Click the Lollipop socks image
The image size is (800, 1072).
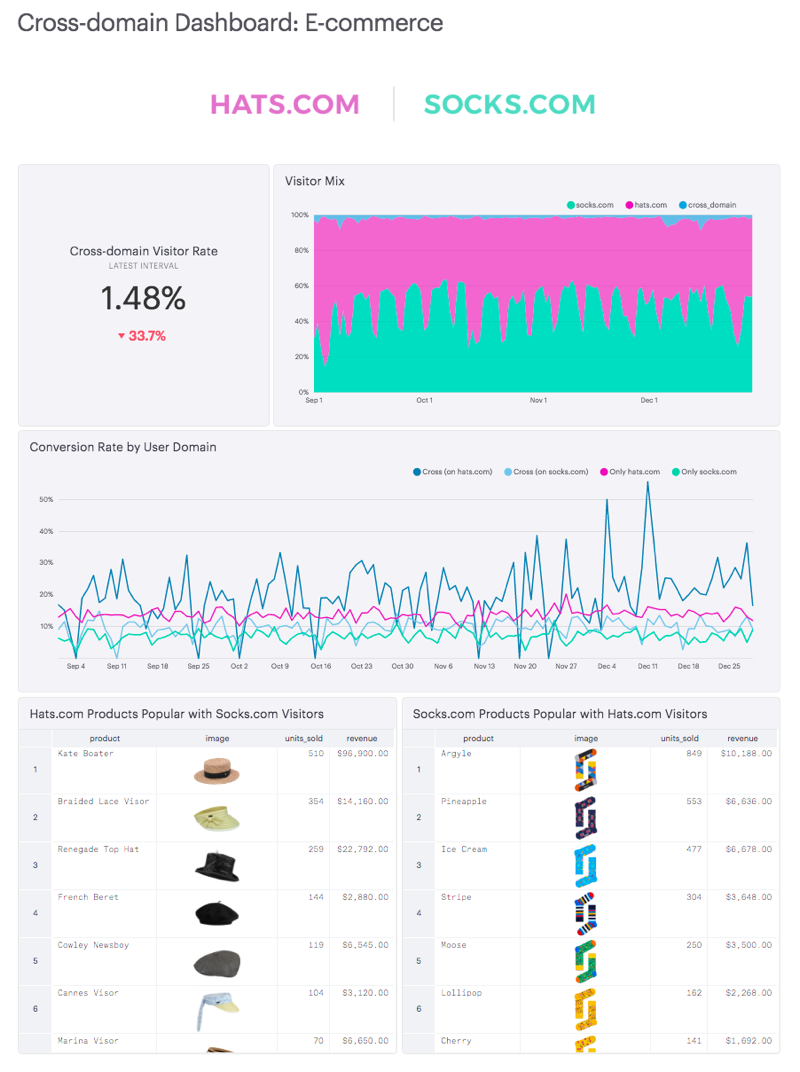click(x=586, y=1009)
